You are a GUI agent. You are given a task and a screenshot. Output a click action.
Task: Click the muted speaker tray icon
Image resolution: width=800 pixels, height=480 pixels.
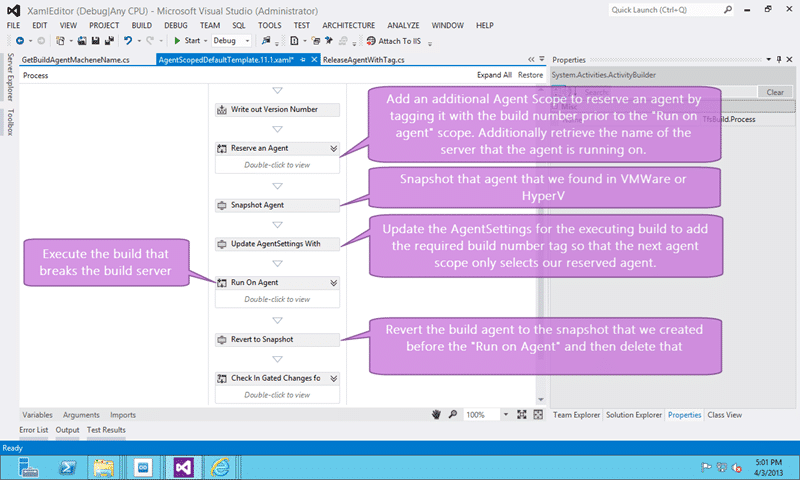tap(736, 467)
